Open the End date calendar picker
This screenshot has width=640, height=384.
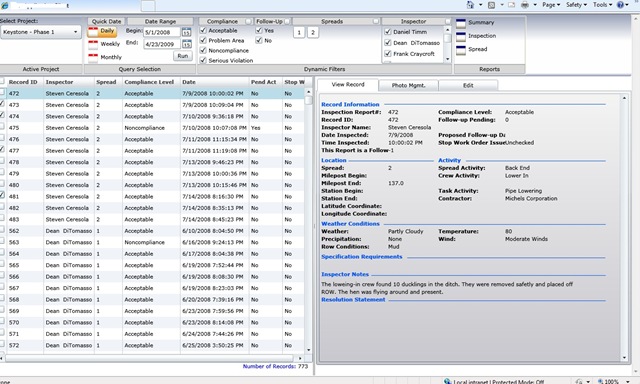186,44
